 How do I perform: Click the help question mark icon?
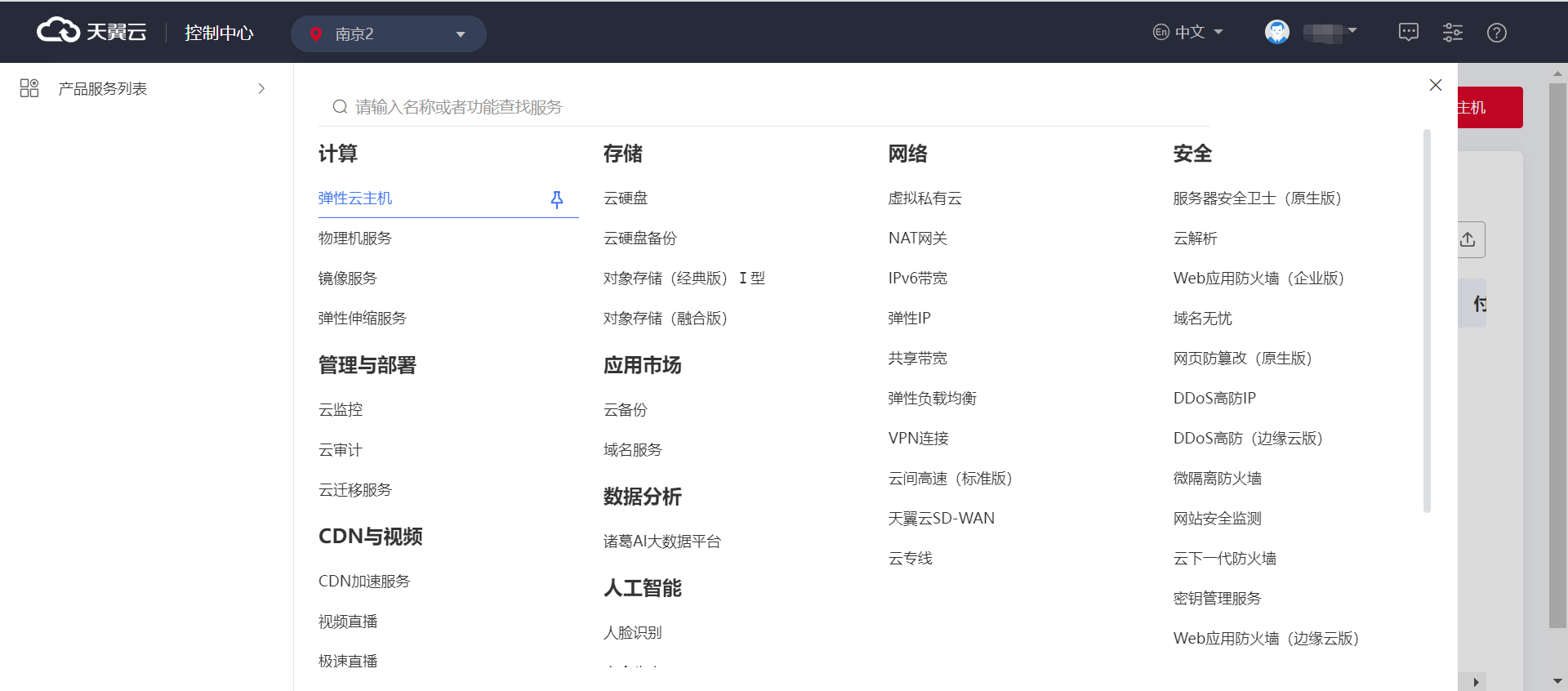(1496, 33)
